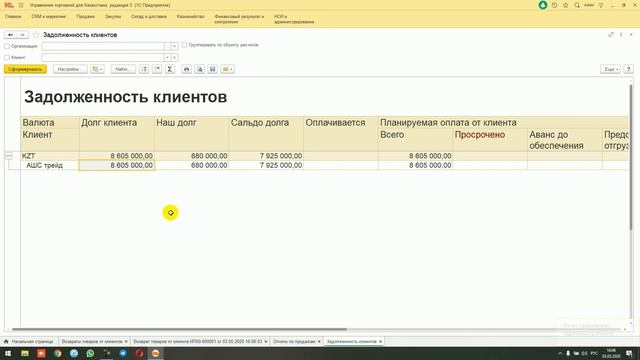Open the Еще dropdown menu
640x360 pixels.
[x=611, y=69]
